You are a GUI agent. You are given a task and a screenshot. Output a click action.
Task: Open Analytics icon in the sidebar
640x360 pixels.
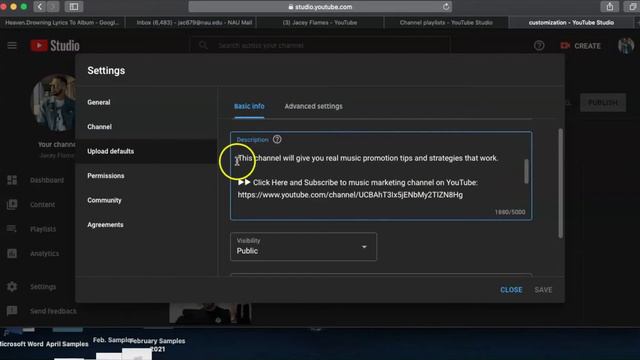[x=12, y=253]
